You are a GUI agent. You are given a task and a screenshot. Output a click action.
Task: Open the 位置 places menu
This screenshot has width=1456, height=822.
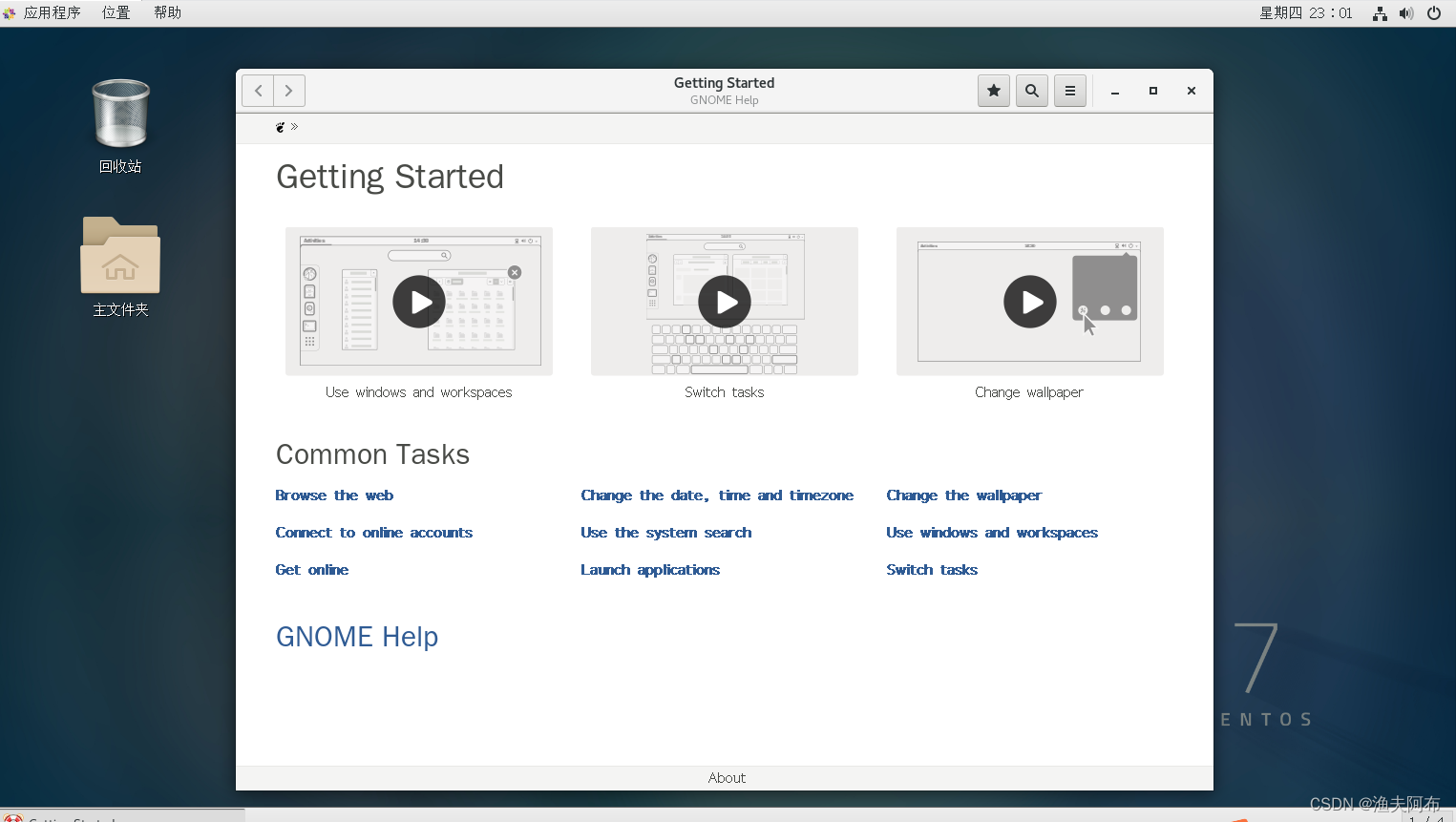116,13
